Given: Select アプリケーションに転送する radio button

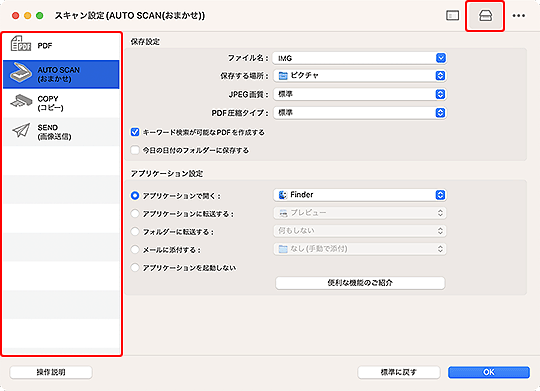Looking at the screenshot, I should pos(135,214).
